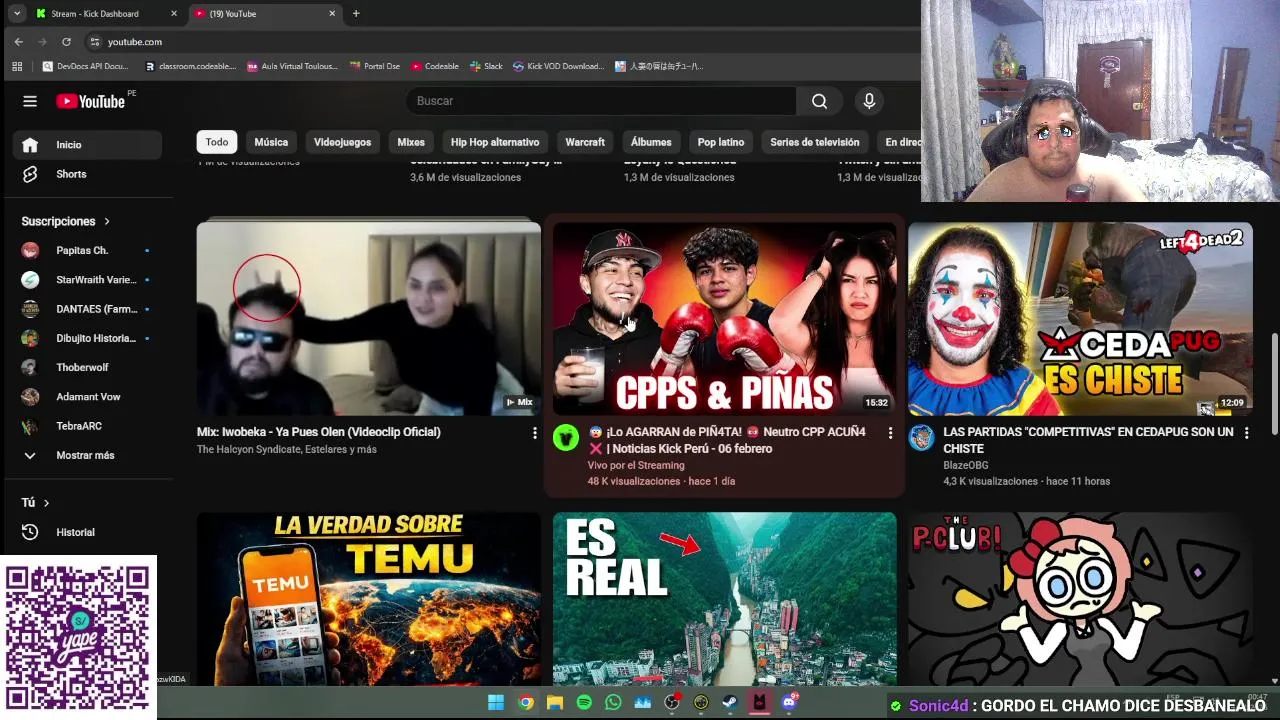Select the Hip Hop alternativo chip
Image resolution: width=1280 pixels, height=720 pixels.
pos(495,142)
